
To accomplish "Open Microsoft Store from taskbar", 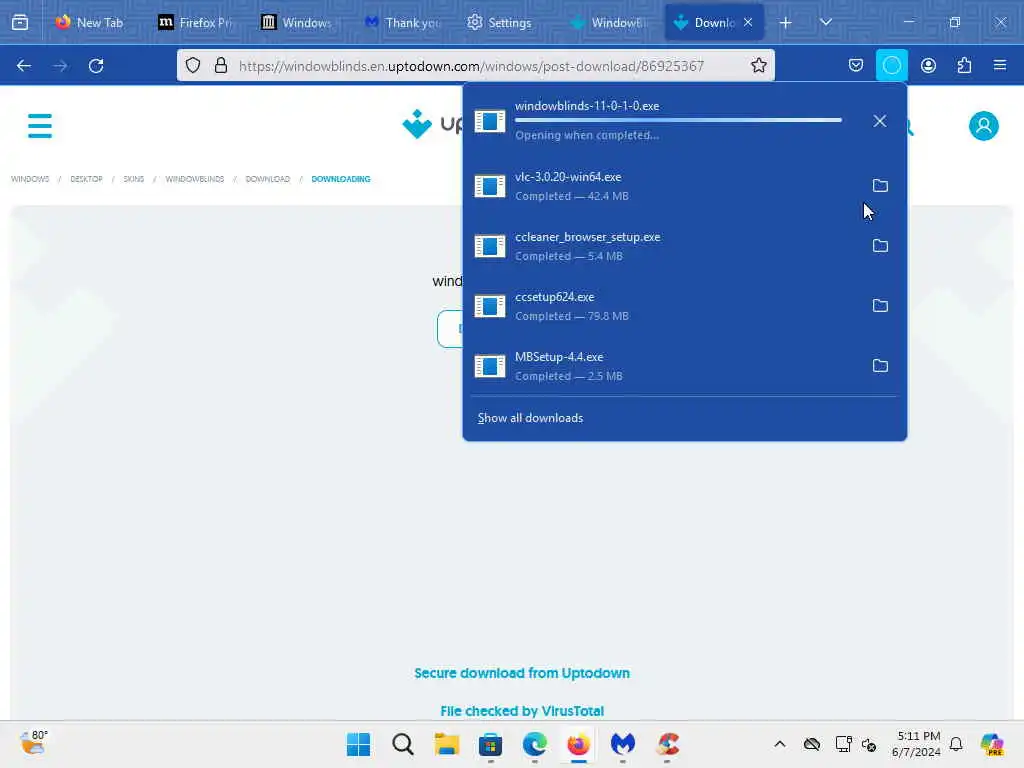I will (x=490, y=744).
